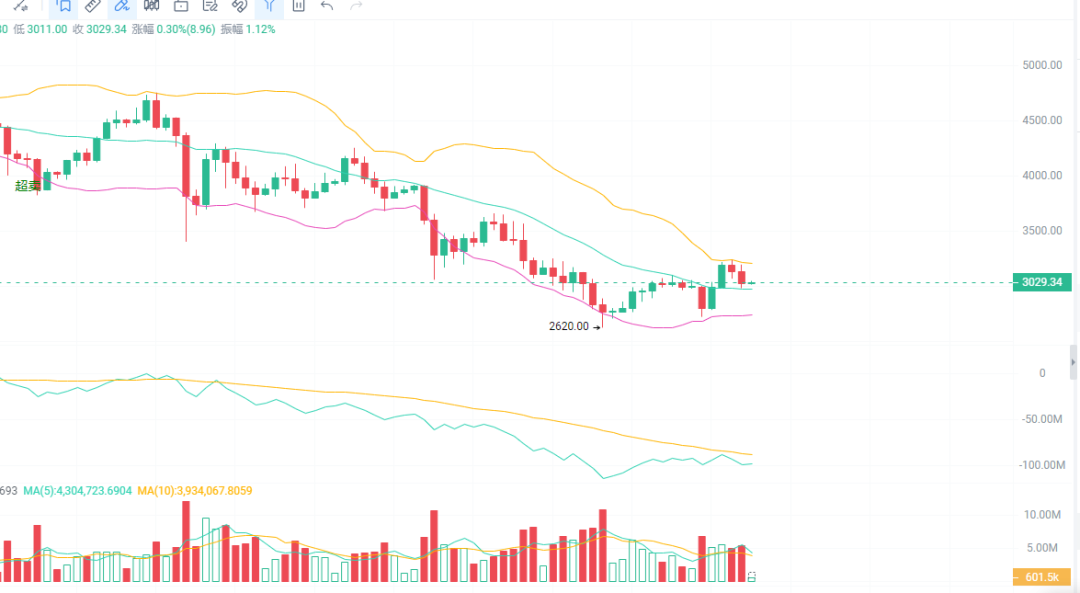Expand the right side panel collapse handle
The height and width of the screenshot is (593, 1080).
tap(1074, 358)
